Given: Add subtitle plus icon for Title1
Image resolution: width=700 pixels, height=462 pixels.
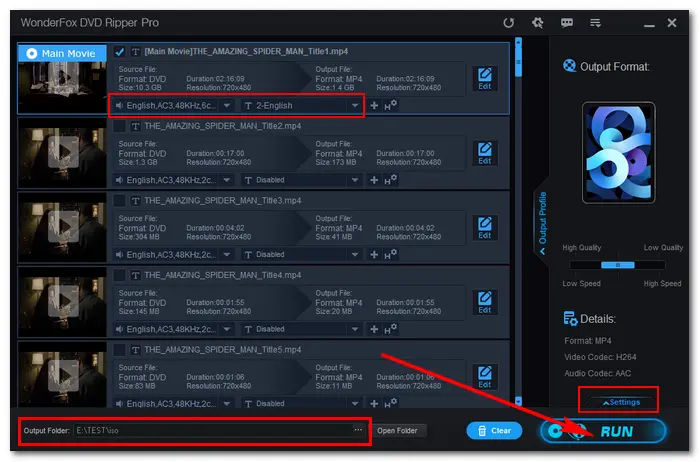Looking at the screenshot, I should coord(374,106).
